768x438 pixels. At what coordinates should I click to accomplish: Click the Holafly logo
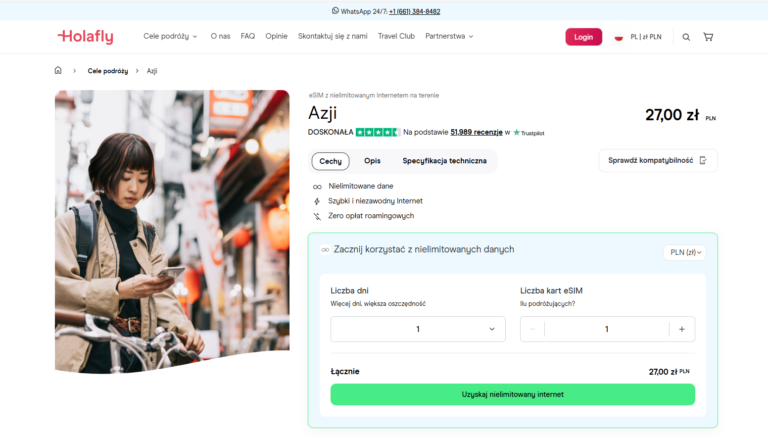pos(86,37)
